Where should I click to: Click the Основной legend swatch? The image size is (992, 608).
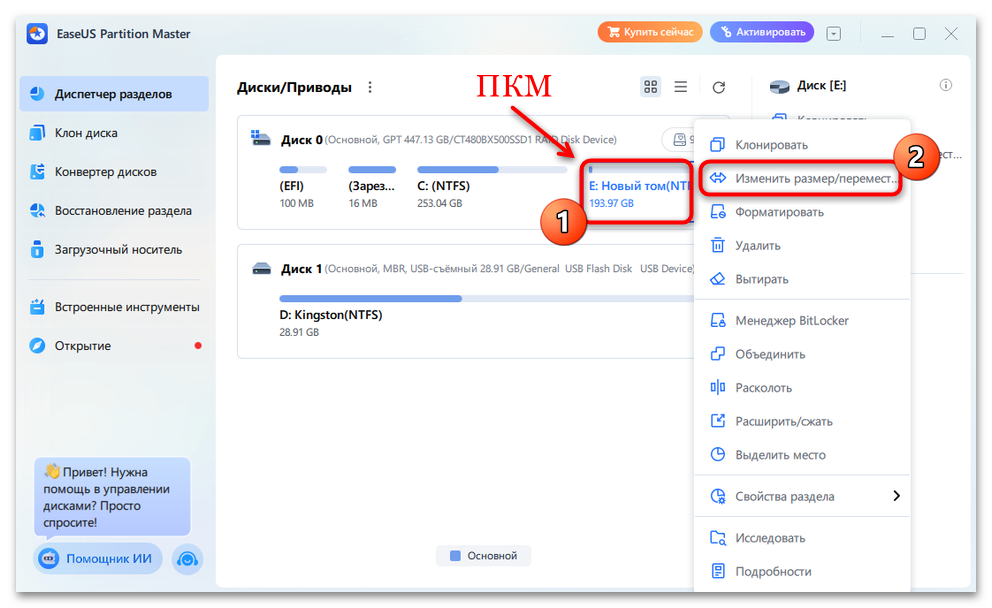pos(455,555)
